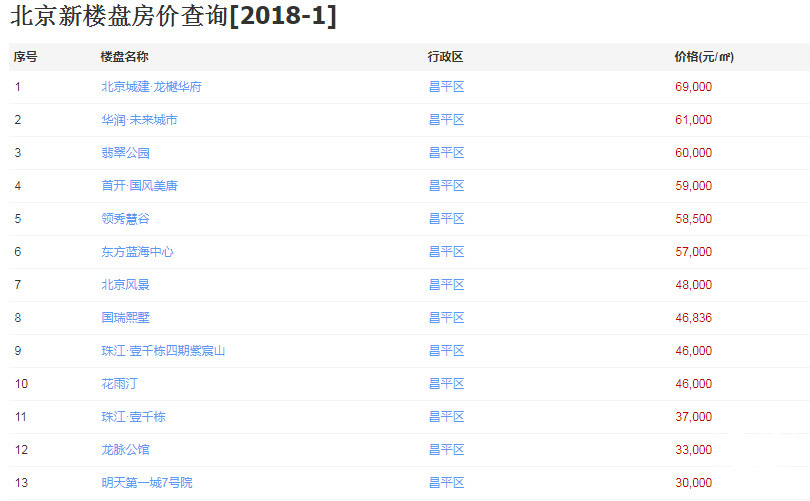Image resolution: width=810 pixels, height=501 pixels.
Task: Click 昌平区 in the 国瑞熙墅 row
Action: tap(447, 318)
